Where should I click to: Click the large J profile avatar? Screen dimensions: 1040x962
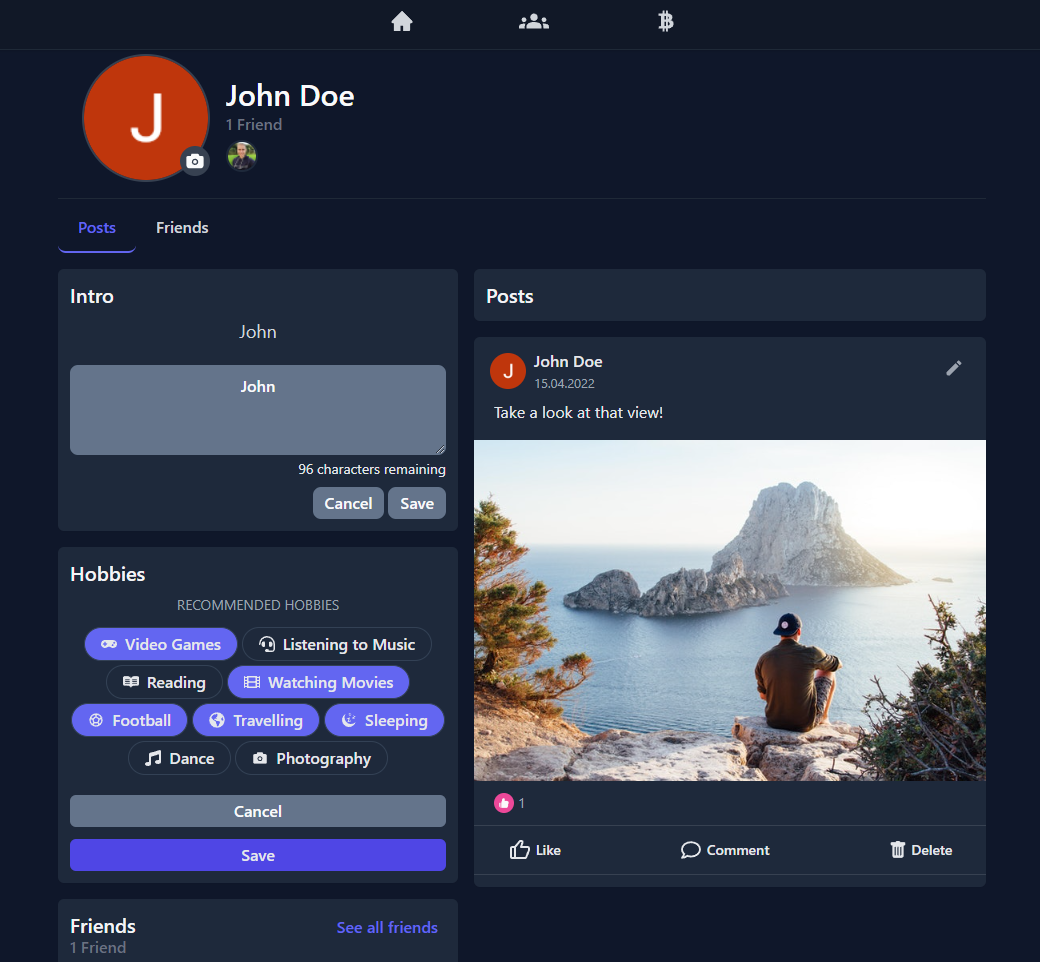coord(146,118)
